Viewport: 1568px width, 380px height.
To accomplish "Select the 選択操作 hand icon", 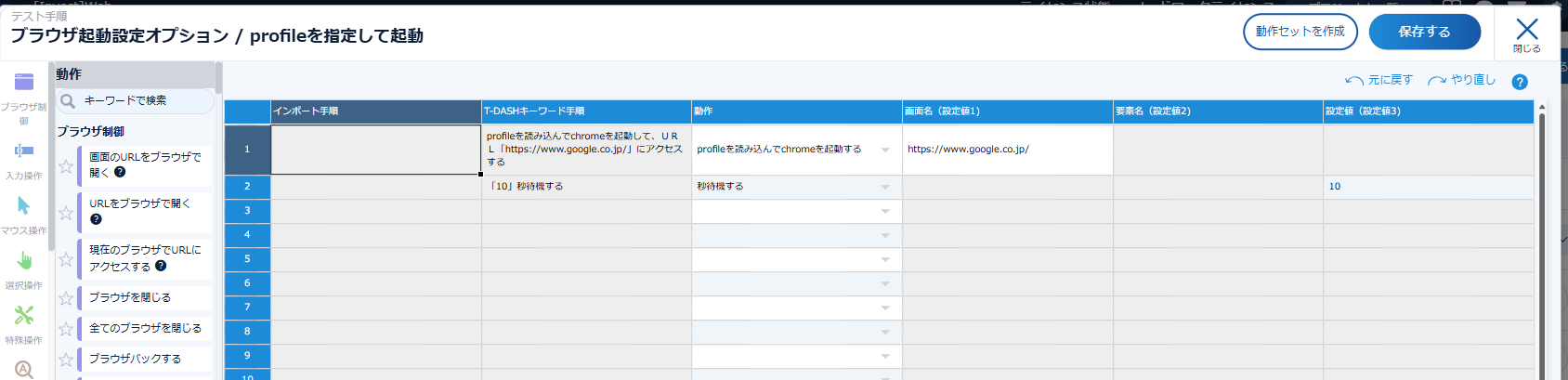I will [x=24, y=260].
